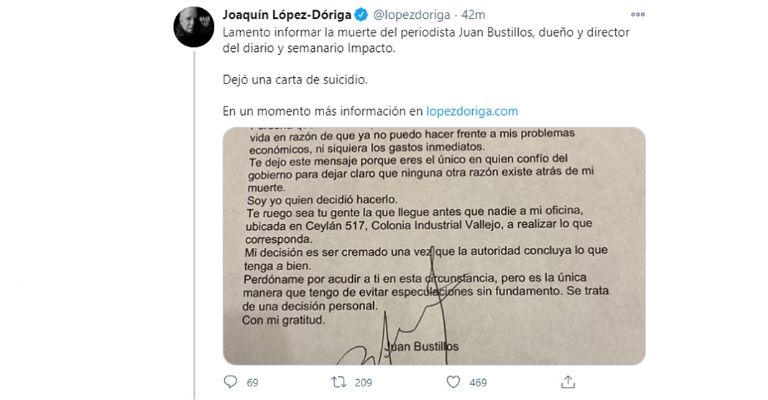The height and width of the screenshot is (400, 768).
Task: Click the like count 469
Action: coord(478,382)
